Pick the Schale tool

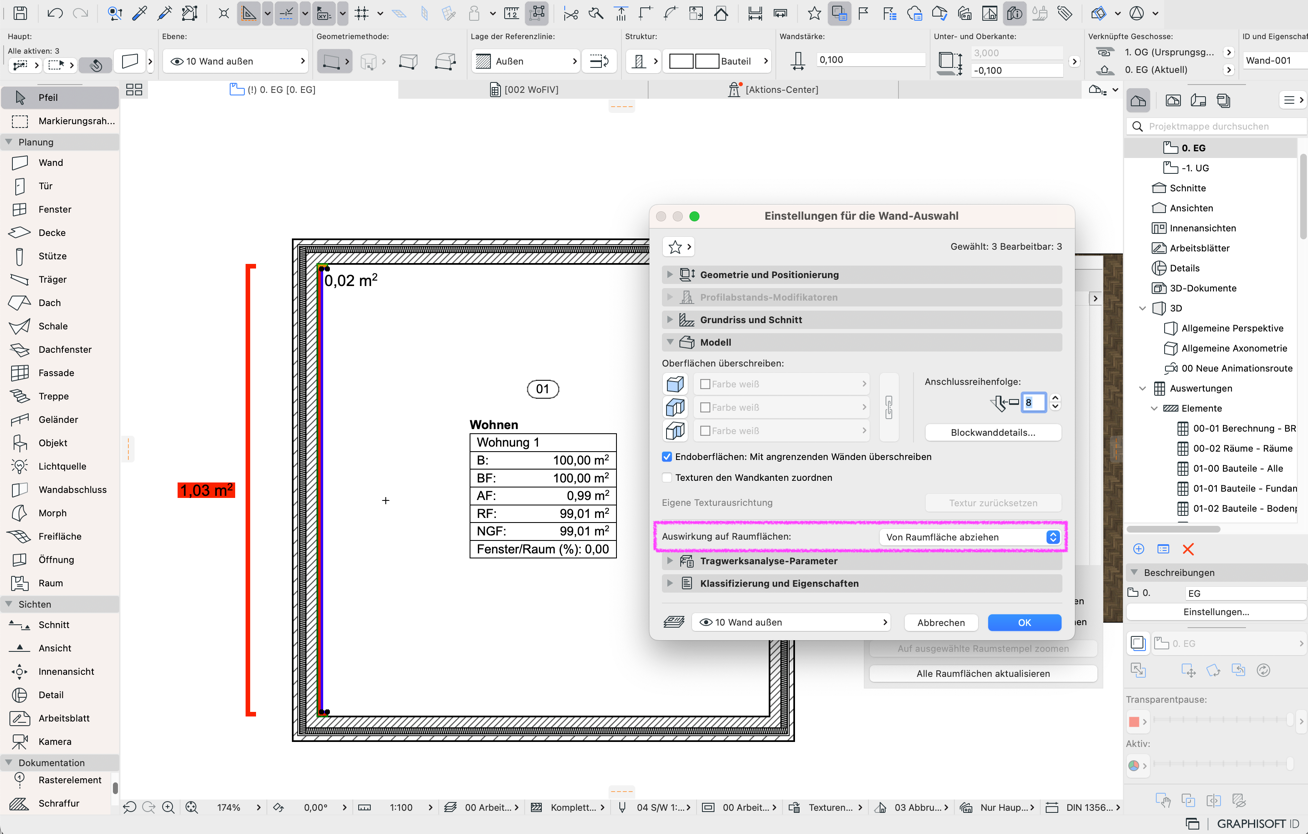point(60,326)
